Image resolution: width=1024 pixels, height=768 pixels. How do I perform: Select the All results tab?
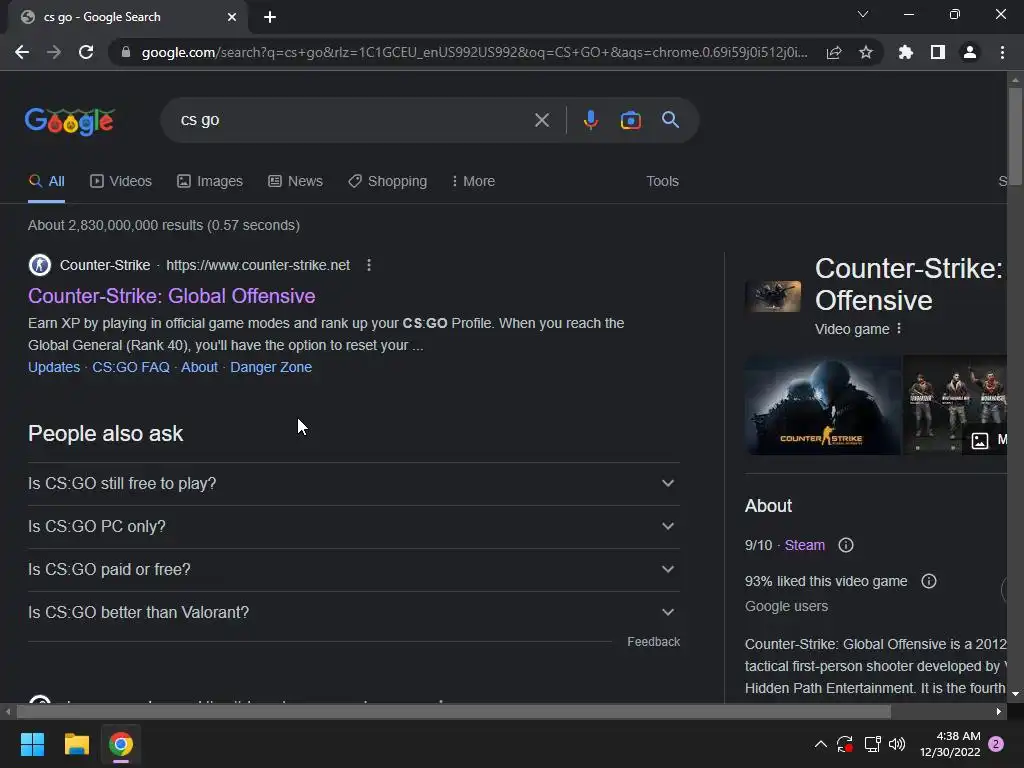coord(46,182)
